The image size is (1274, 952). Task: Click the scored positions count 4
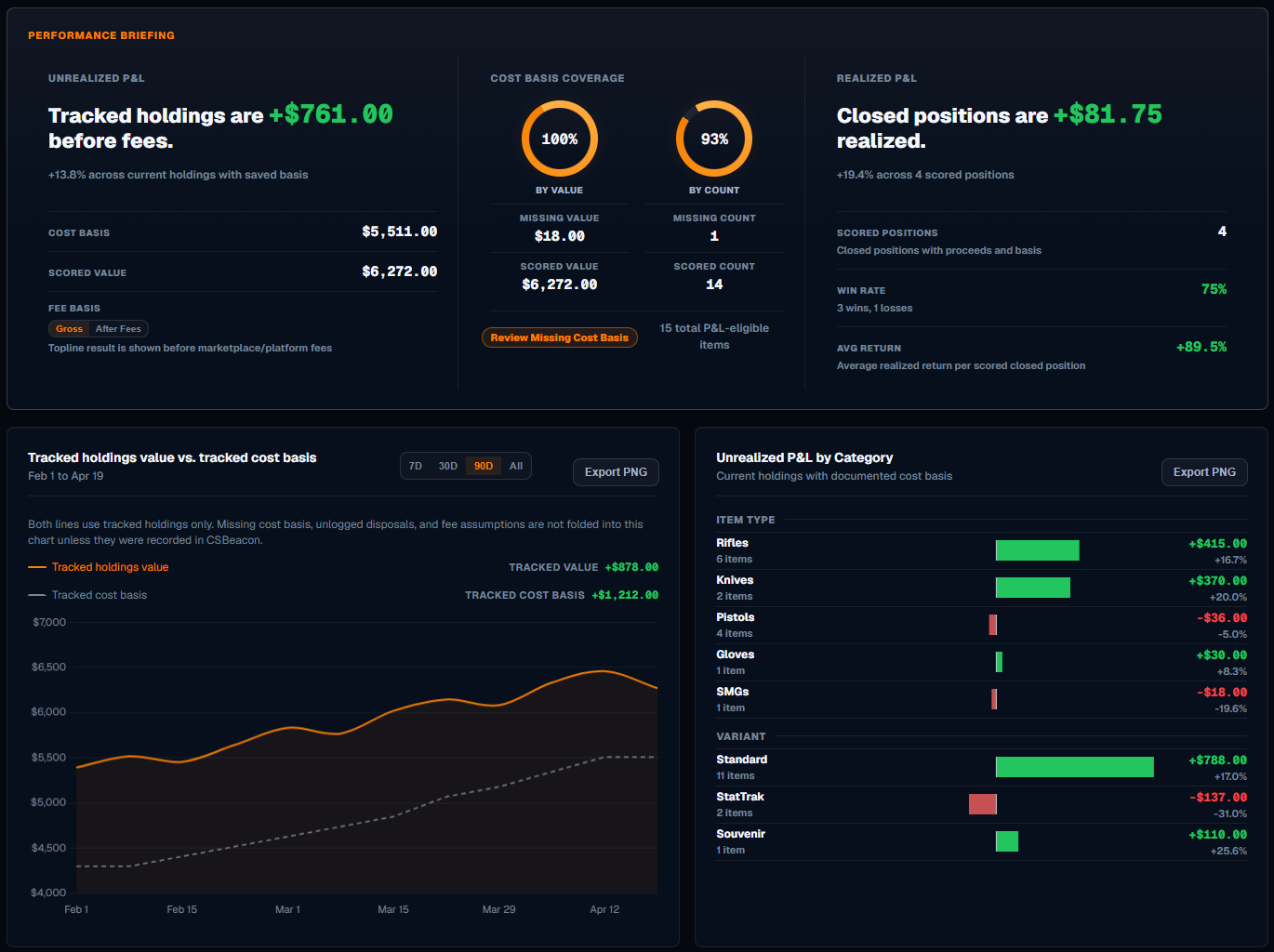1222,231
